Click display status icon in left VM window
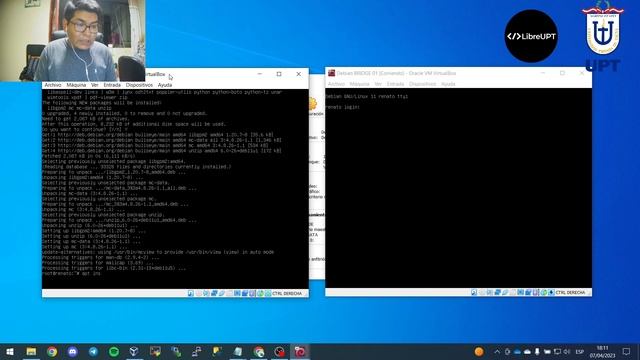The height and width of the screenshot is (360, 640). coord(237,293)
